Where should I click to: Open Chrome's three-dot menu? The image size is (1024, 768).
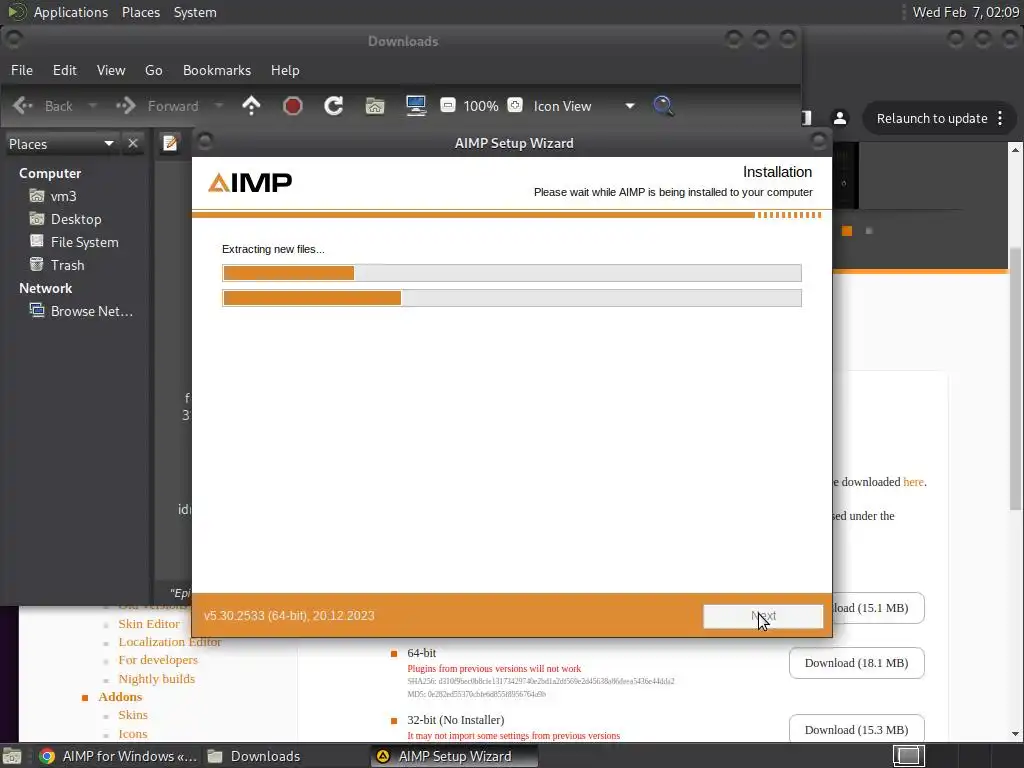click(x=1000, y=118)
